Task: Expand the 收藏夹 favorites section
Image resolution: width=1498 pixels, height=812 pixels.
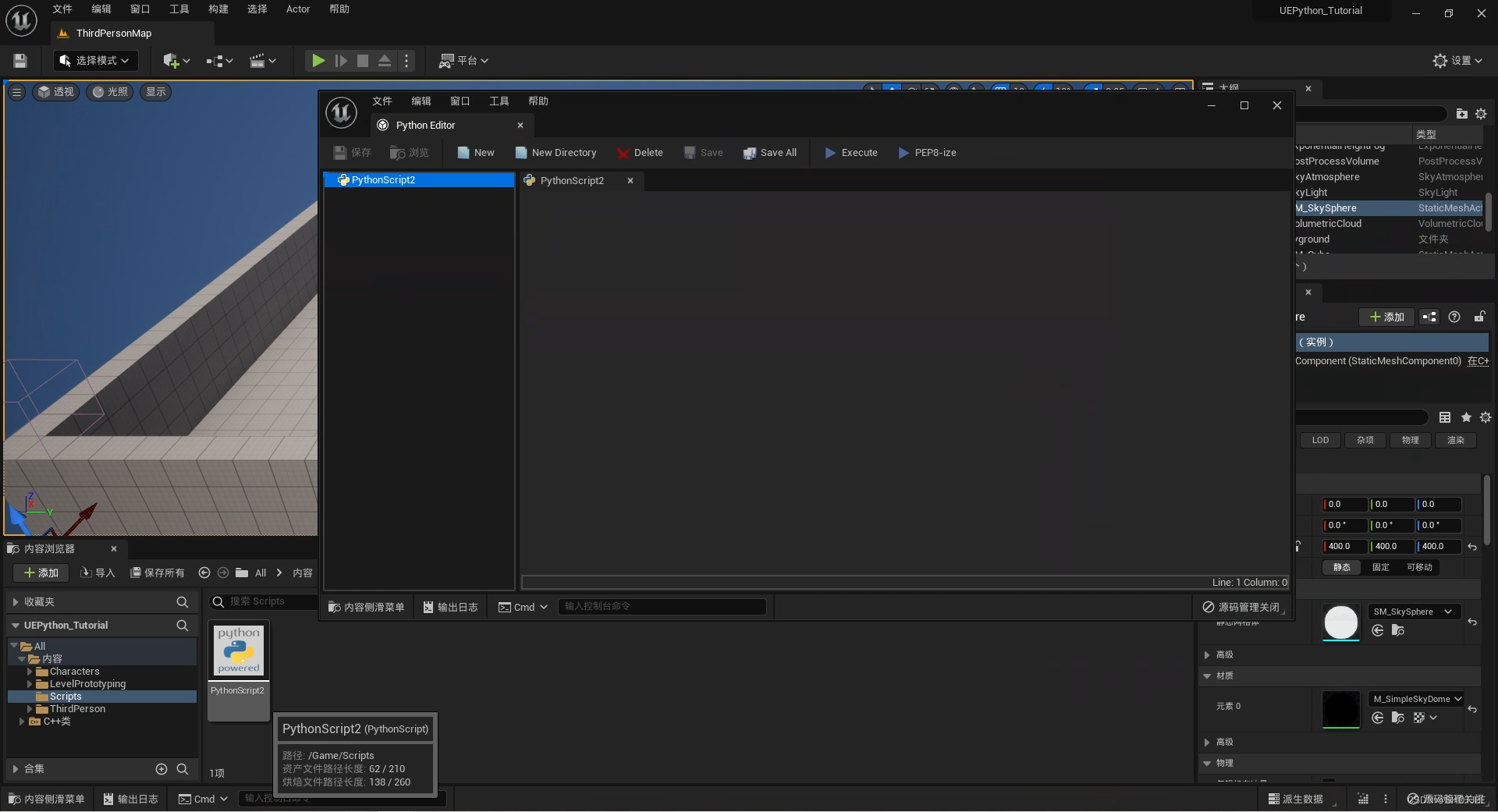Action: [15, 602]
